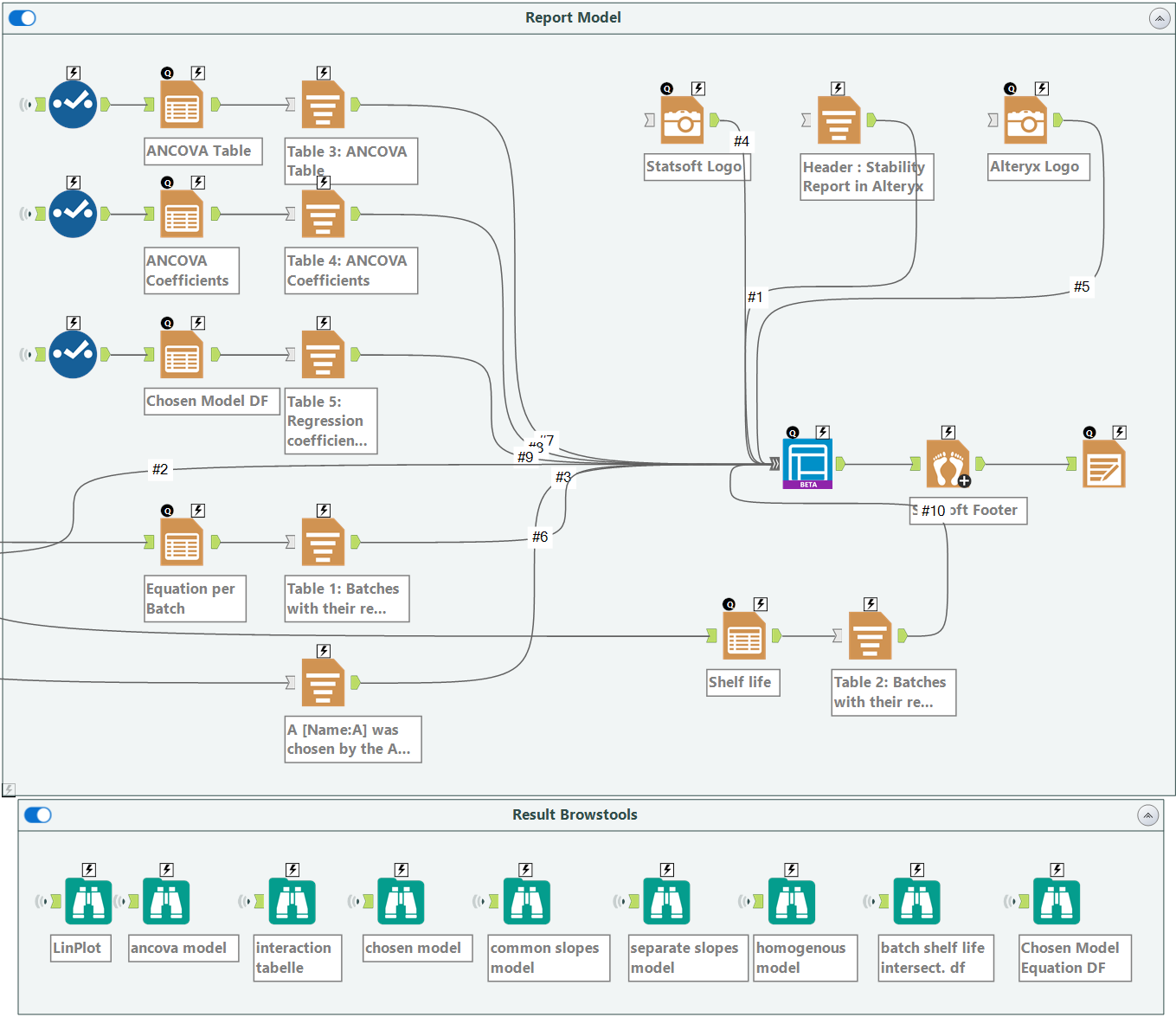Select the Chosen Model Equation DF browse tool

[1057, 900]
